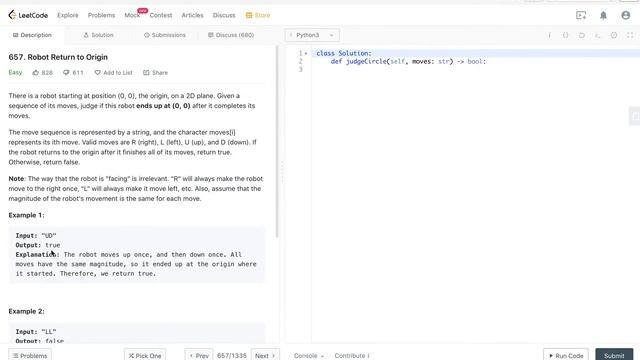640x360 pixels.
Task: Go to the Next problem
Action: coord(265,356)
